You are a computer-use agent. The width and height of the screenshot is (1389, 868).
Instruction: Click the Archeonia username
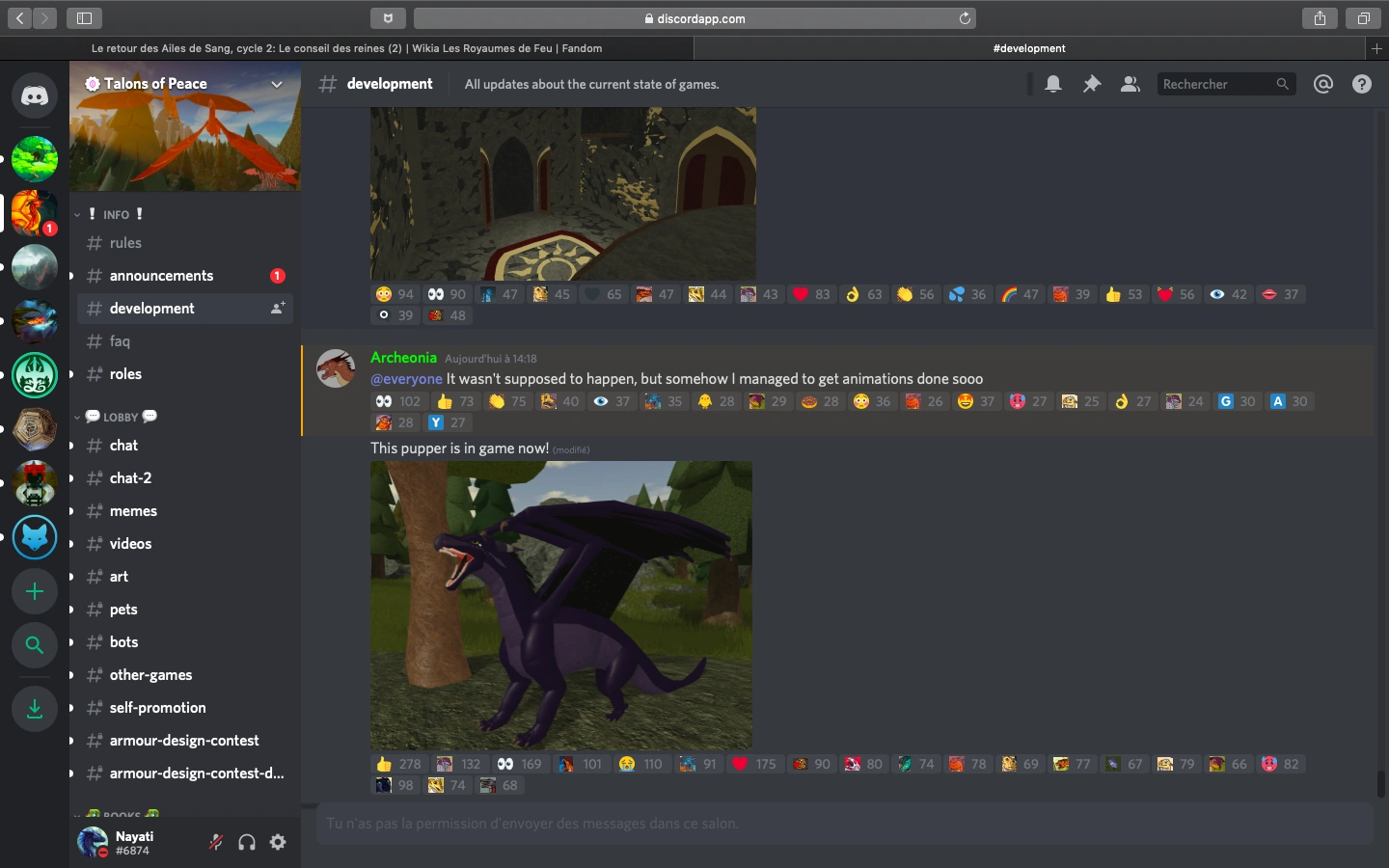click(403, 358)
